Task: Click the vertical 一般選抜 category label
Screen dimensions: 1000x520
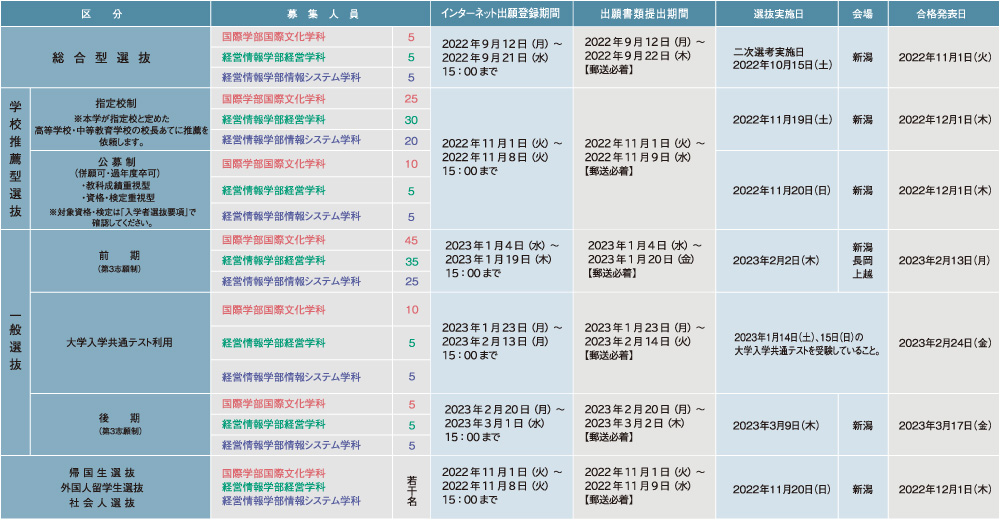Action: coord(15,341)
